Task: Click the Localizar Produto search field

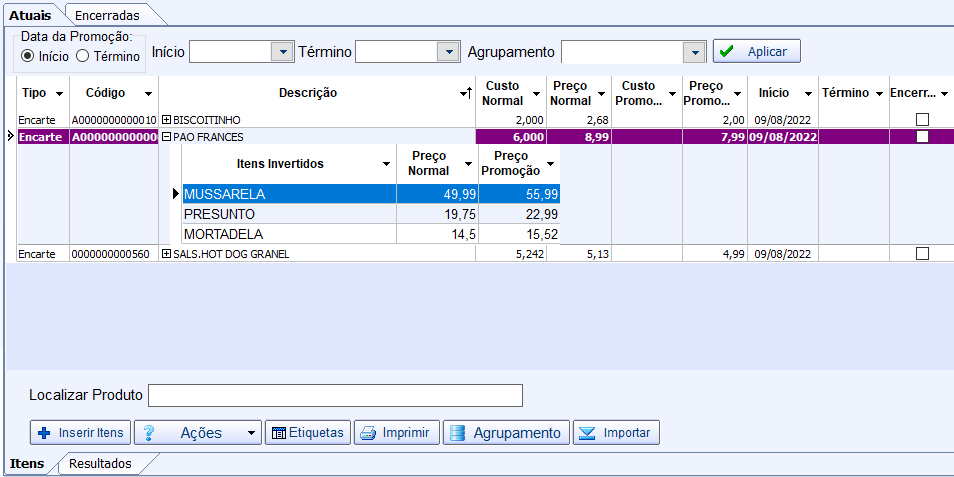Action: point(335,396)
